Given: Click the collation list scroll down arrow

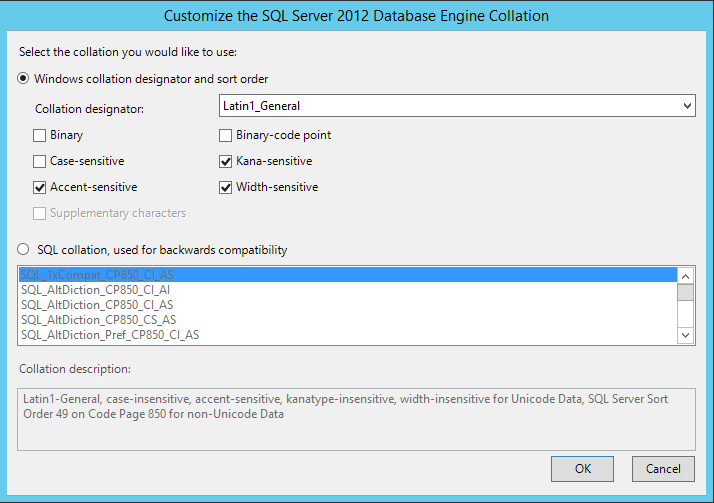Looking at the screenshot, I should coord(685,335).
